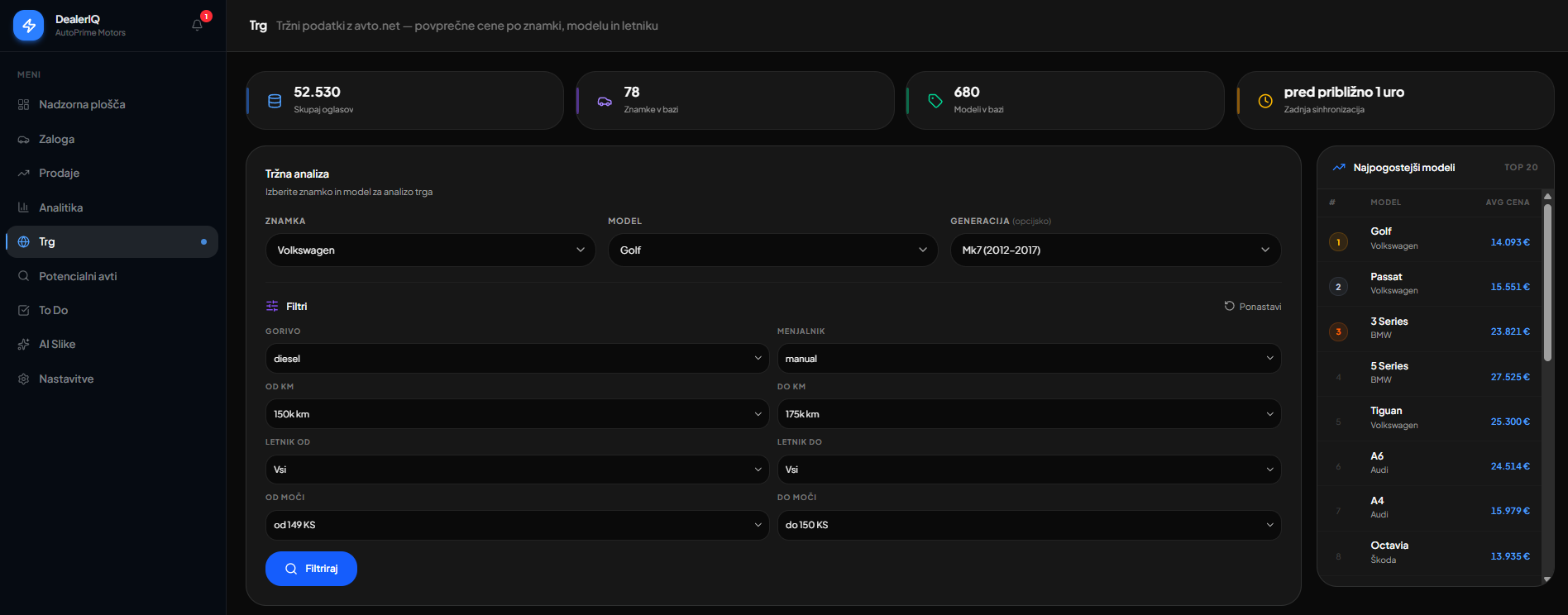The image size is (1568, 615).
Task: Expand the Model dropdown showing Golf
Action: (x=772, y=250)
